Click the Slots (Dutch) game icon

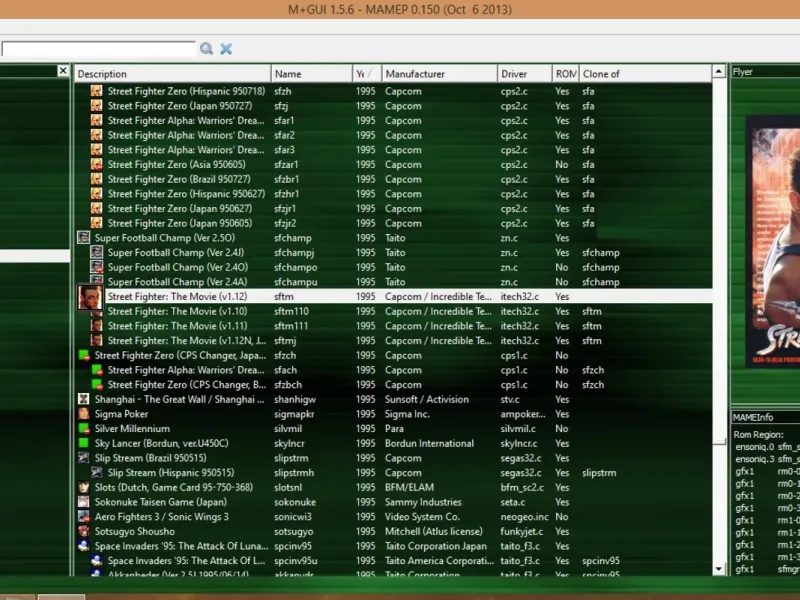[x=84, y=487]
